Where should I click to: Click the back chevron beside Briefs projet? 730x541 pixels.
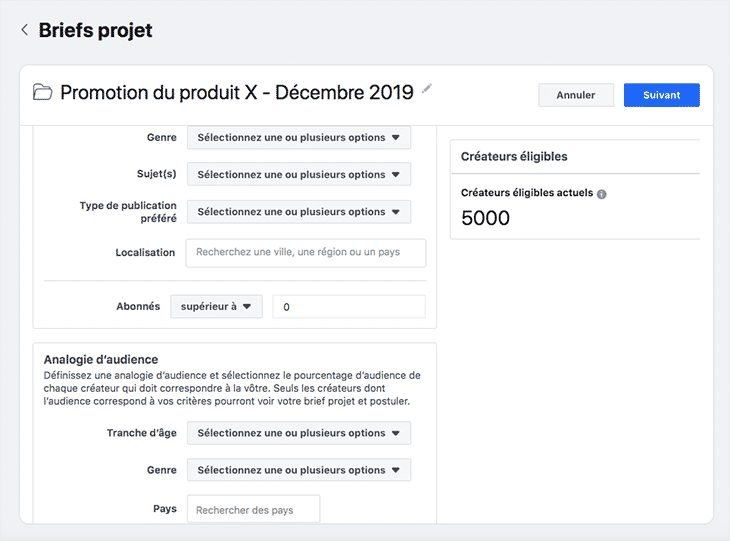[x=24, y=30]
